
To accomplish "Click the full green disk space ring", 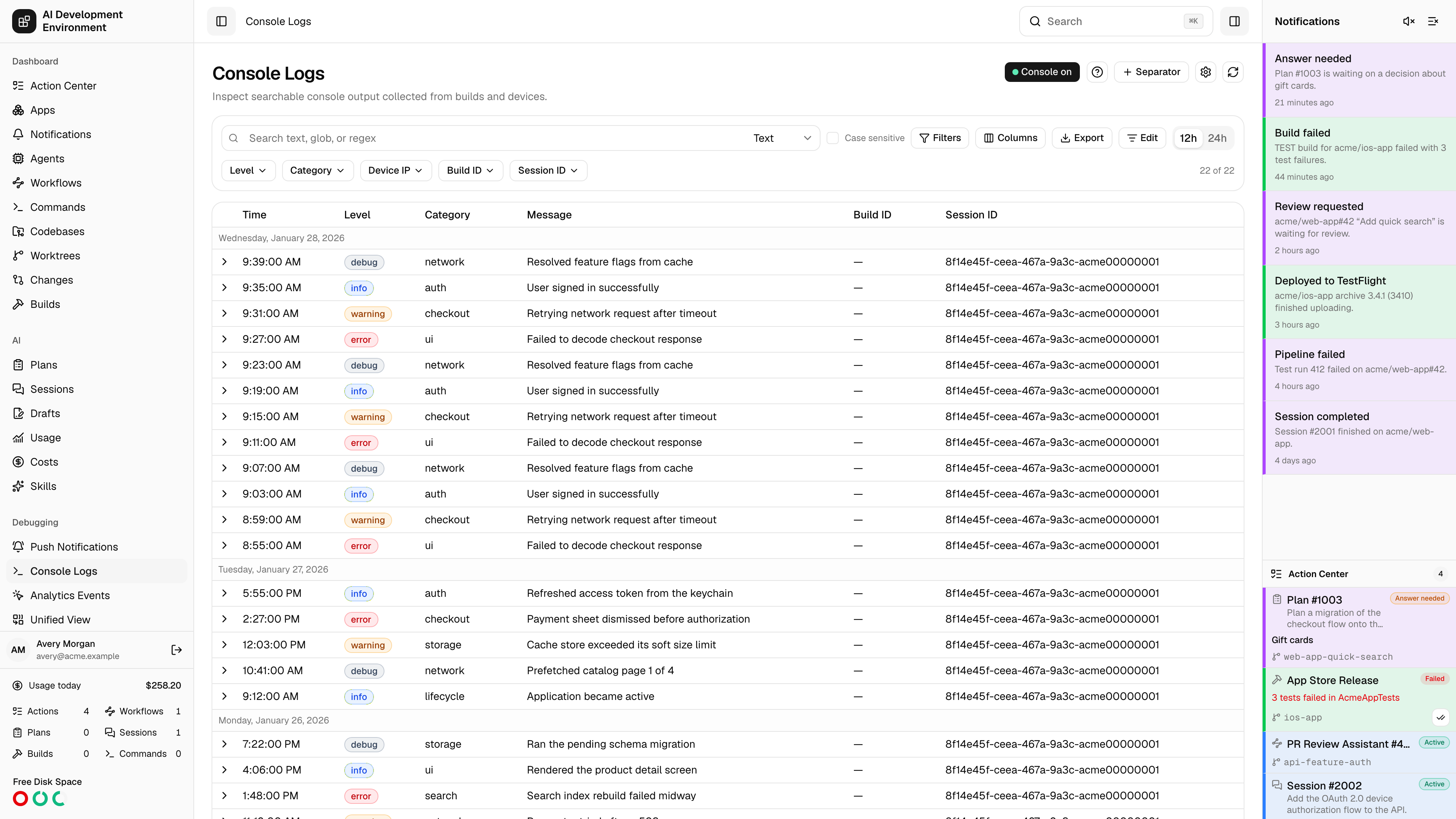I will coord(40,799).
